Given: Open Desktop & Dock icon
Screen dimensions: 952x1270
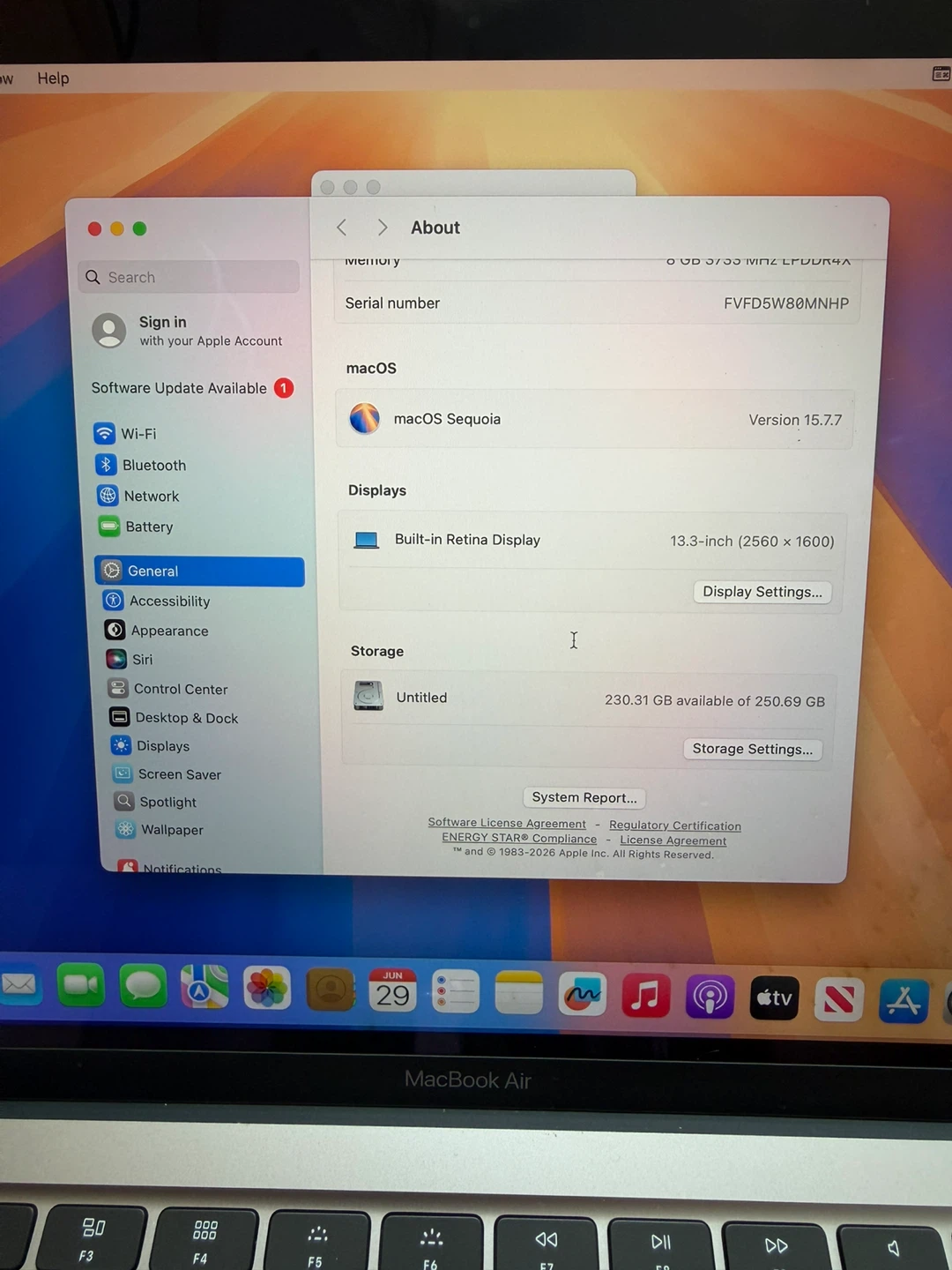Looking at the screenshot, I should (x=120, y=717).
